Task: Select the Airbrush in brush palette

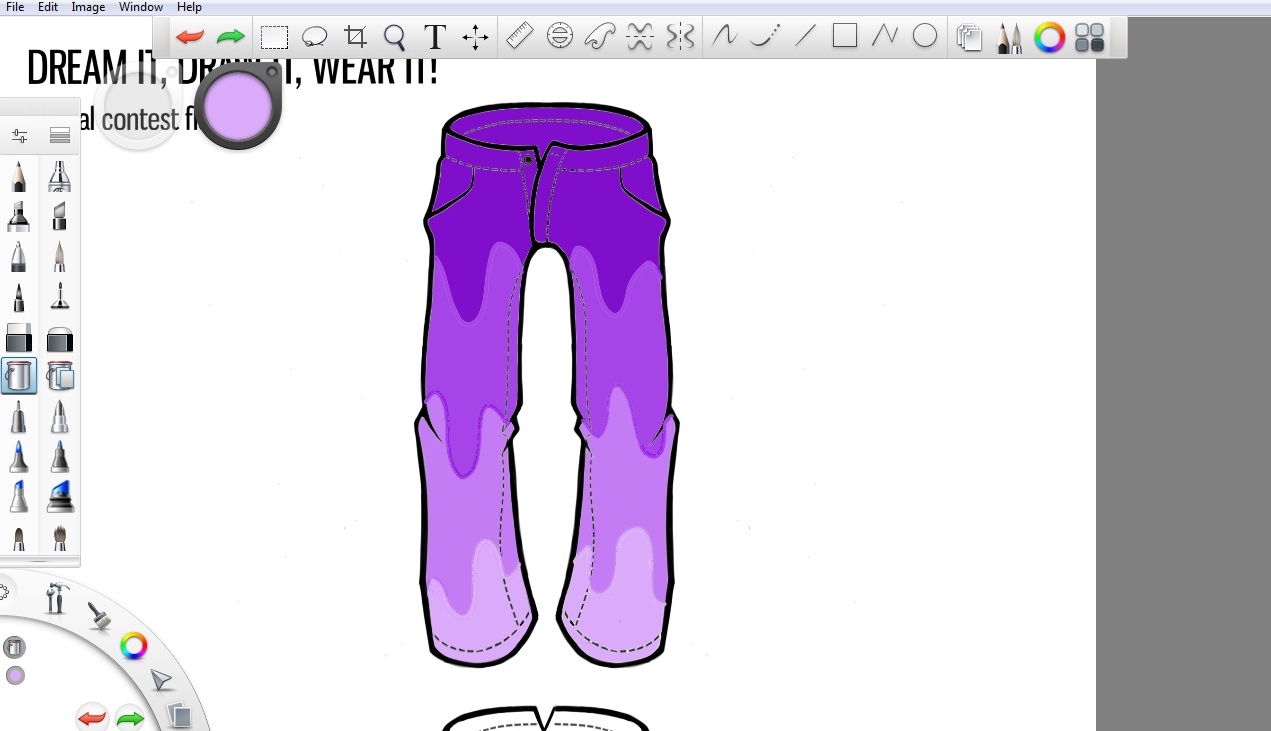Action: [x=60, y=177]
